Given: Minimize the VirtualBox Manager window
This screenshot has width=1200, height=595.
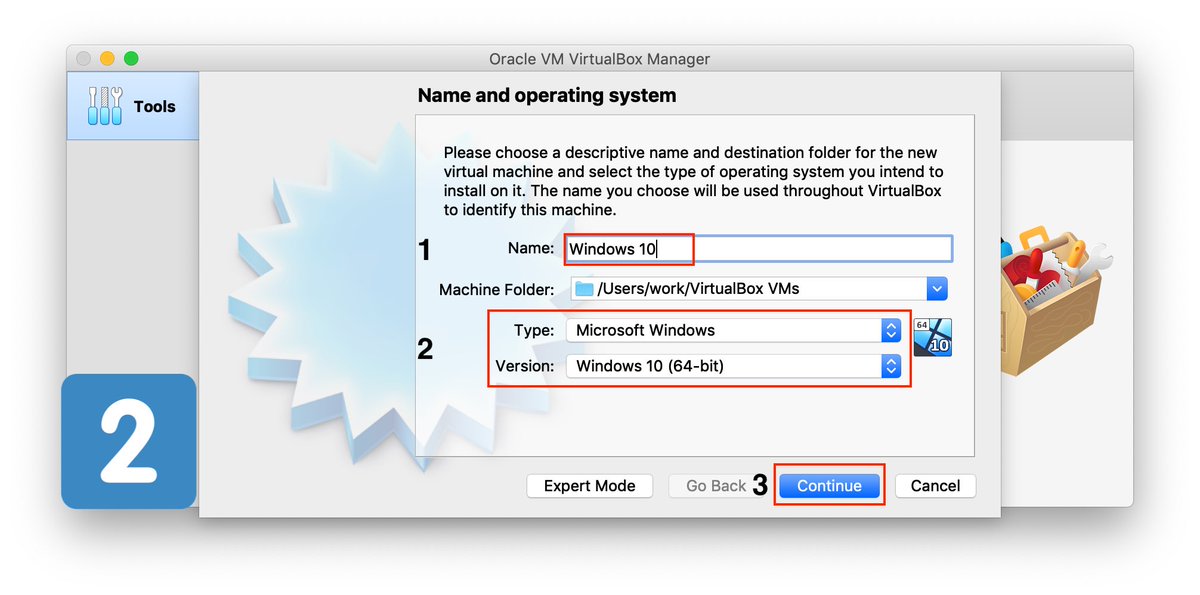Looking at the screenshot, I should [x=107, y=59].
